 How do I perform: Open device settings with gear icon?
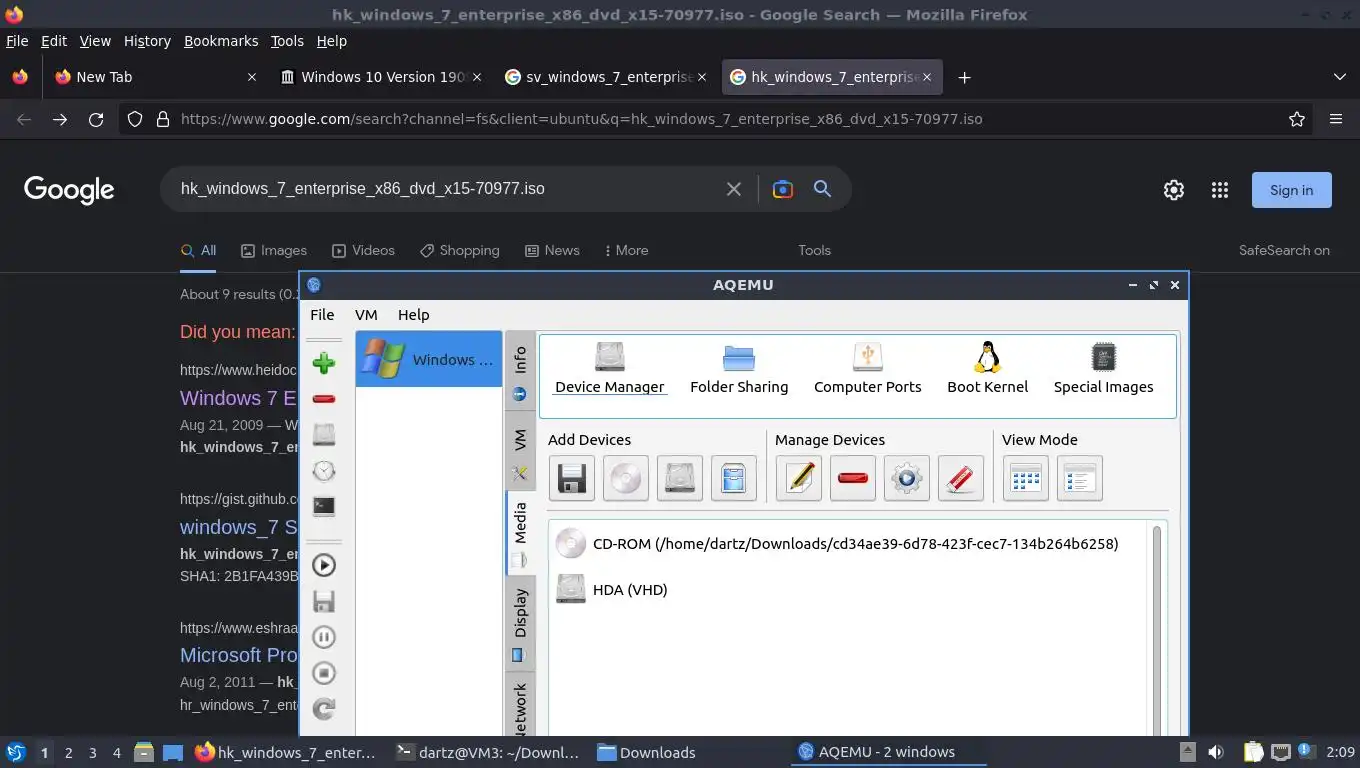pyautogui.click(x=907, y=478)
